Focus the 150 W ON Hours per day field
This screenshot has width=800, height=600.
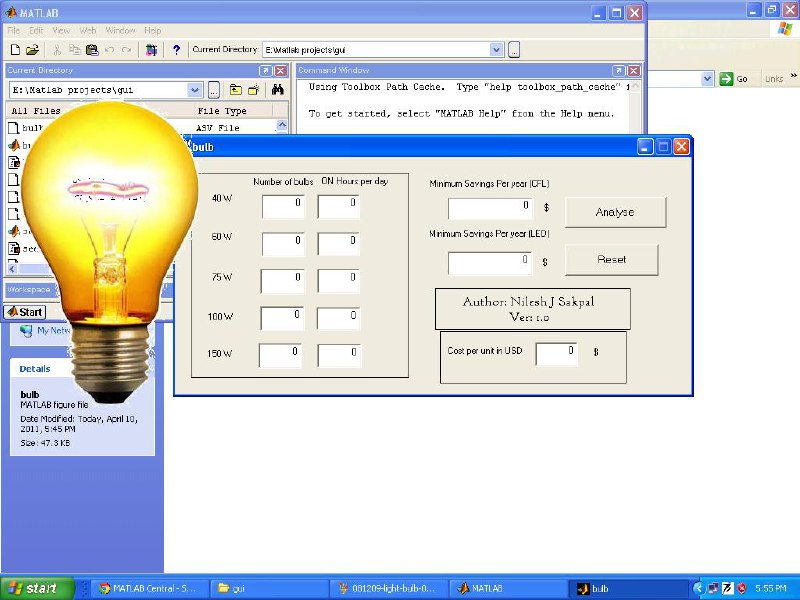point(339,356)
